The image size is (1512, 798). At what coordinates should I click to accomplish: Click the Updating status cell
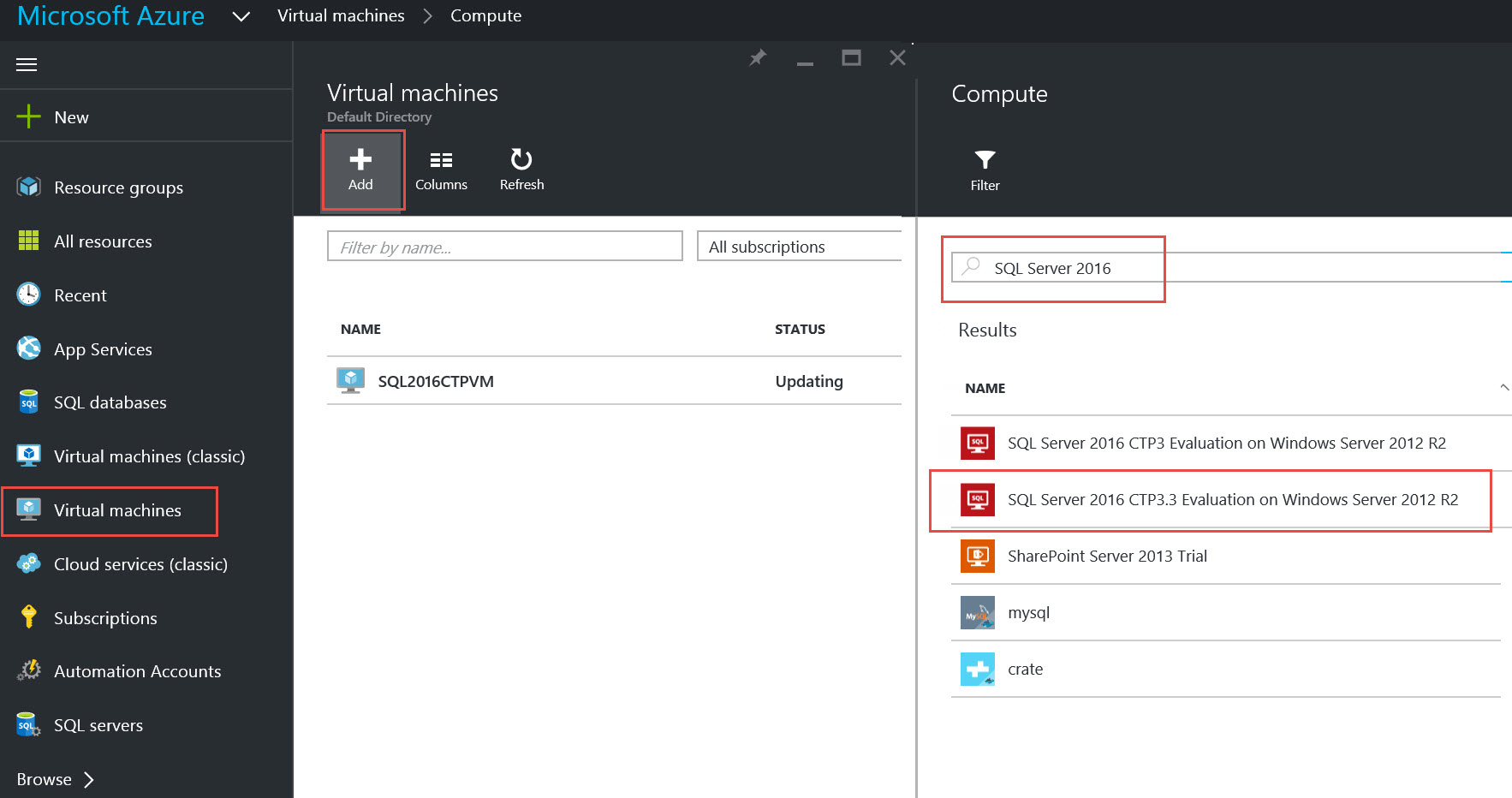(x=809, y=381)
